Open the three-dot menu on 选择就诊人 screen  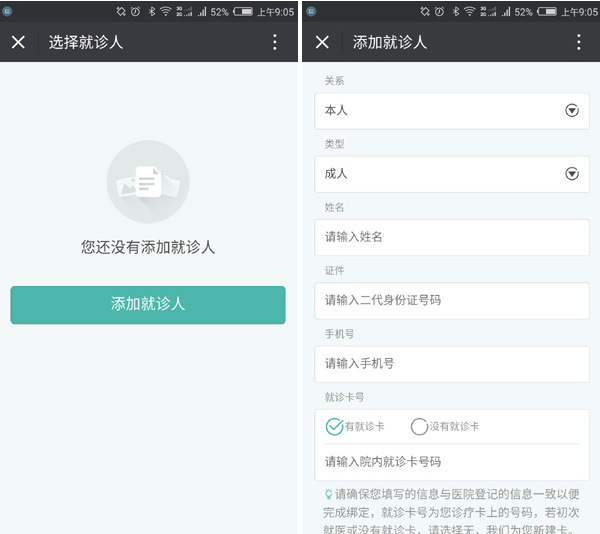275,42
